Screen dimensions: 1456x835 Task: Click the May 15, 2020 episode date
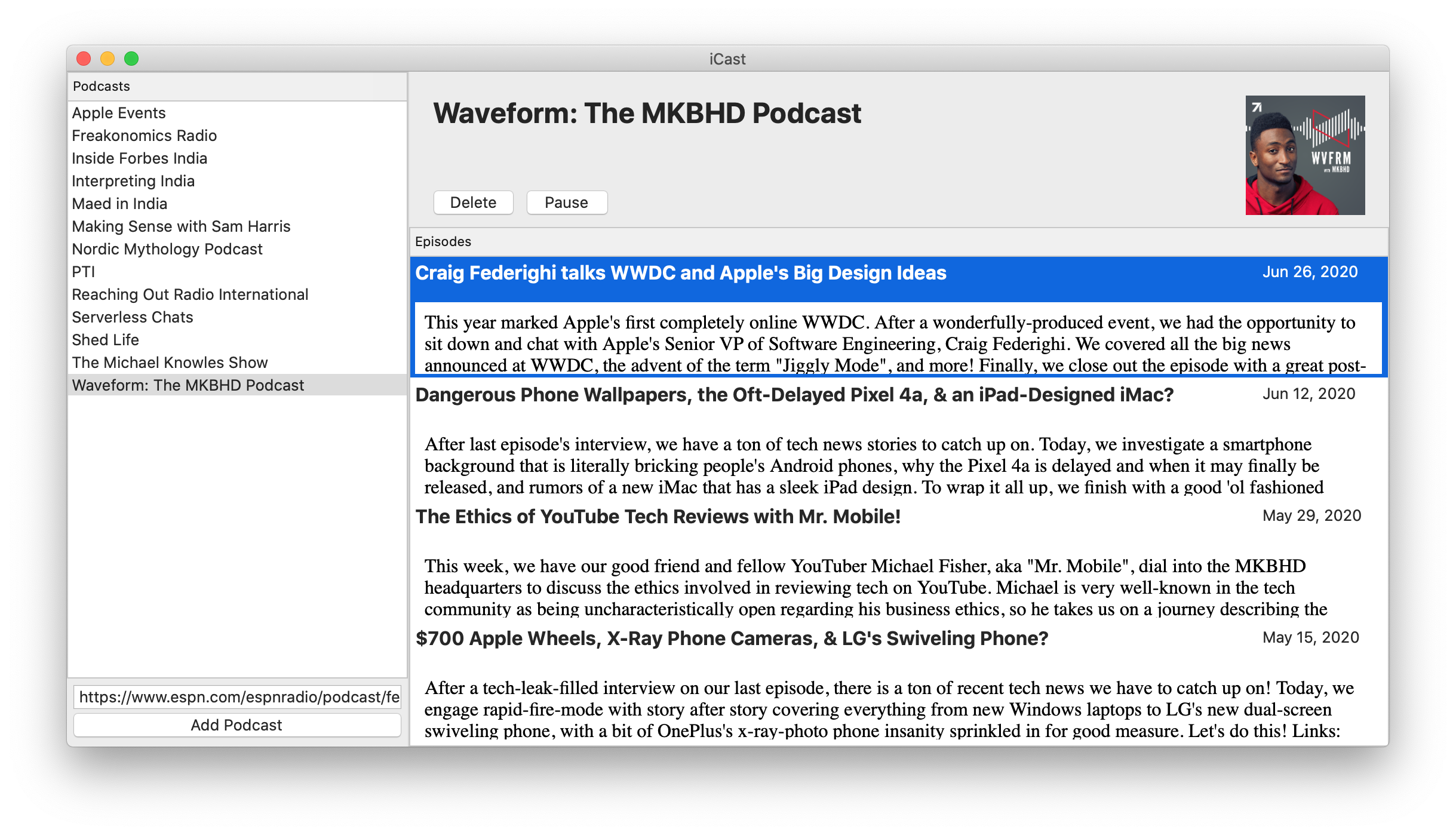1310,637
